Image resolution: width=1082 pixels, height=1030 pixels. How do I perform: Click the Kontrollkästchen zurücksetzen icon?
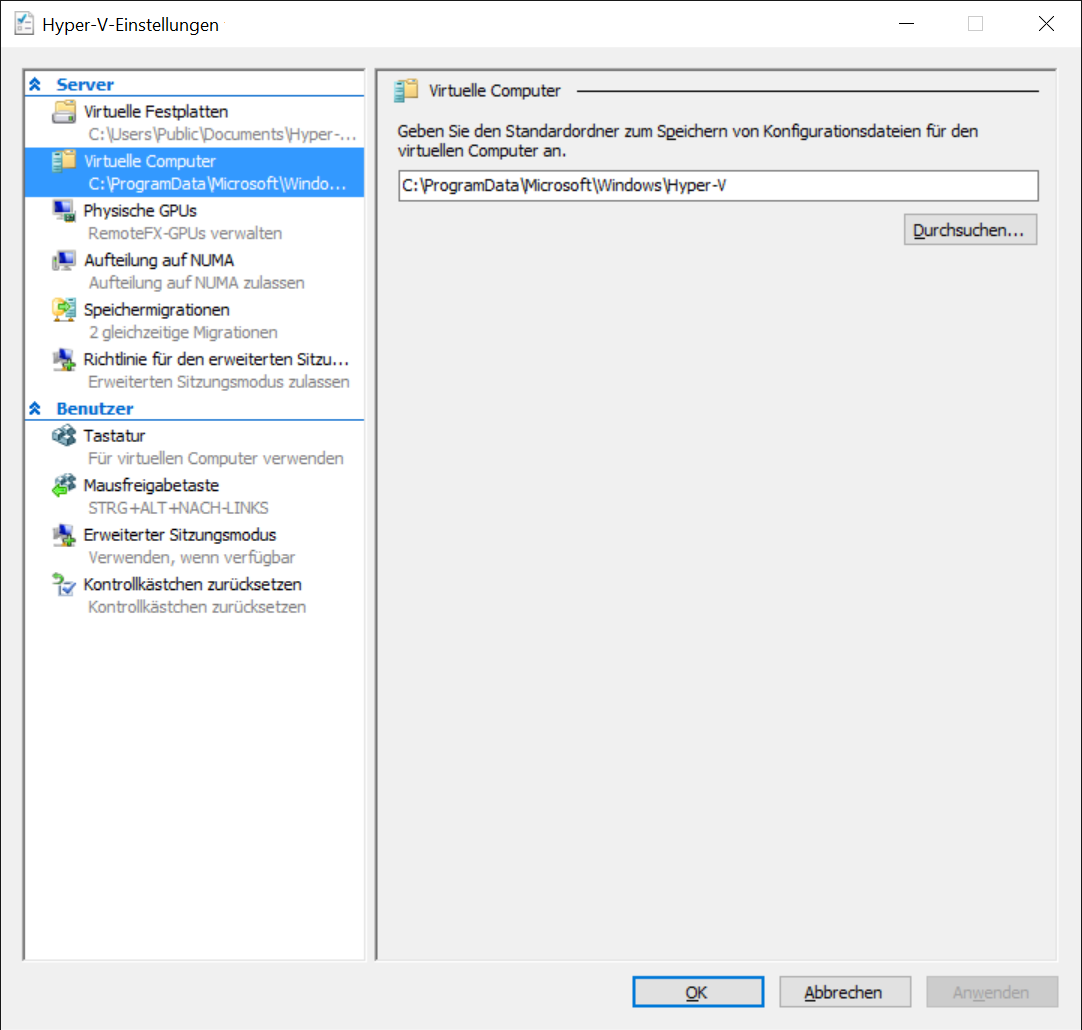(x=63, y=585)
